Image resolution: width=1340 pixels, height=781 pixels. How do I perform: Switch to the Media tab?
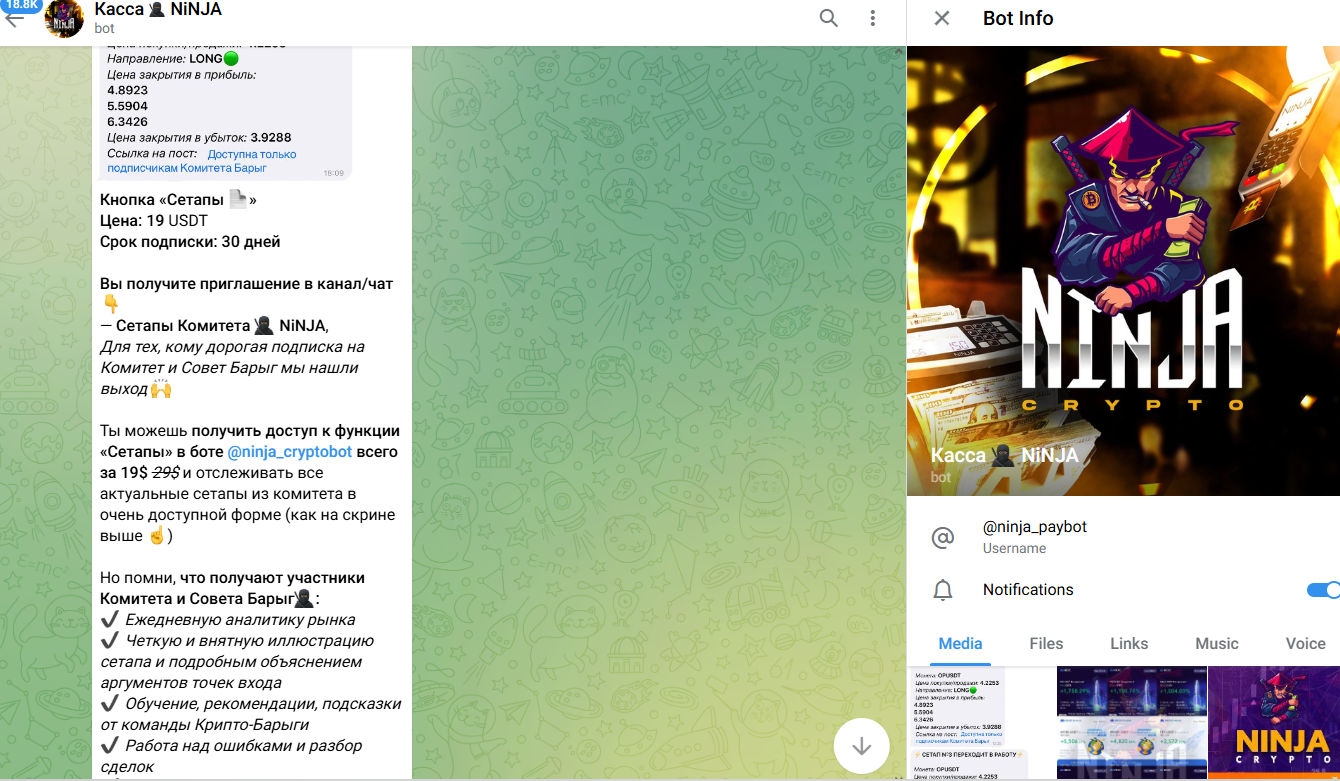tap(960, 644)
